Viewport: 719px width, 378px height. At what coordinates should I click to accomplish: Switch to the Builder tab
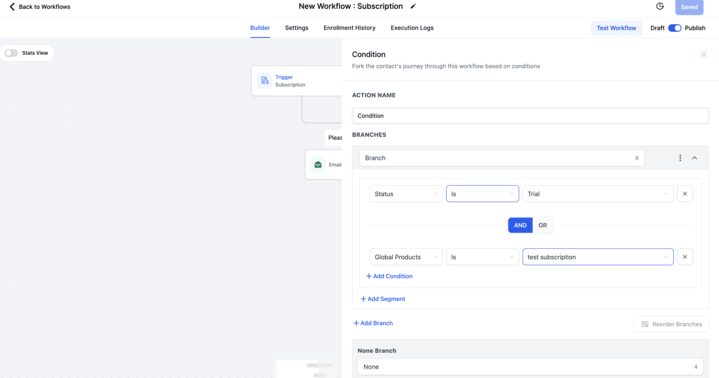point(260,28)
